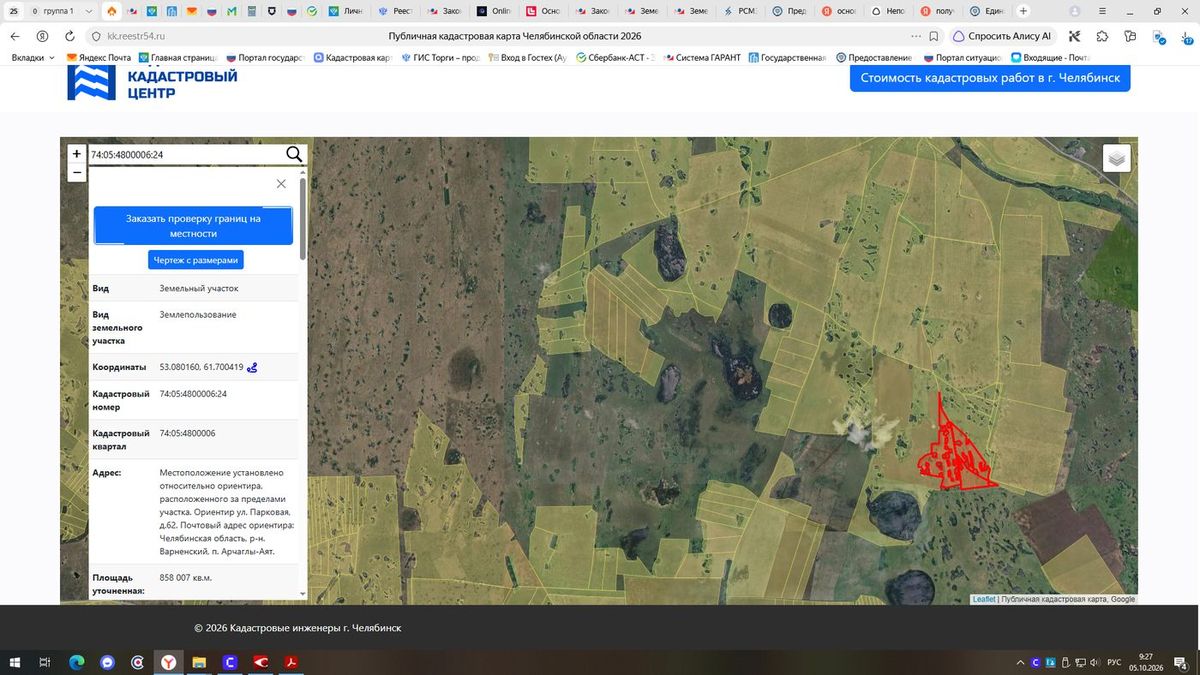This screenshot has width=1200, height=675.
Task: Show hidden system tray icons
Action: [1020, 662]
